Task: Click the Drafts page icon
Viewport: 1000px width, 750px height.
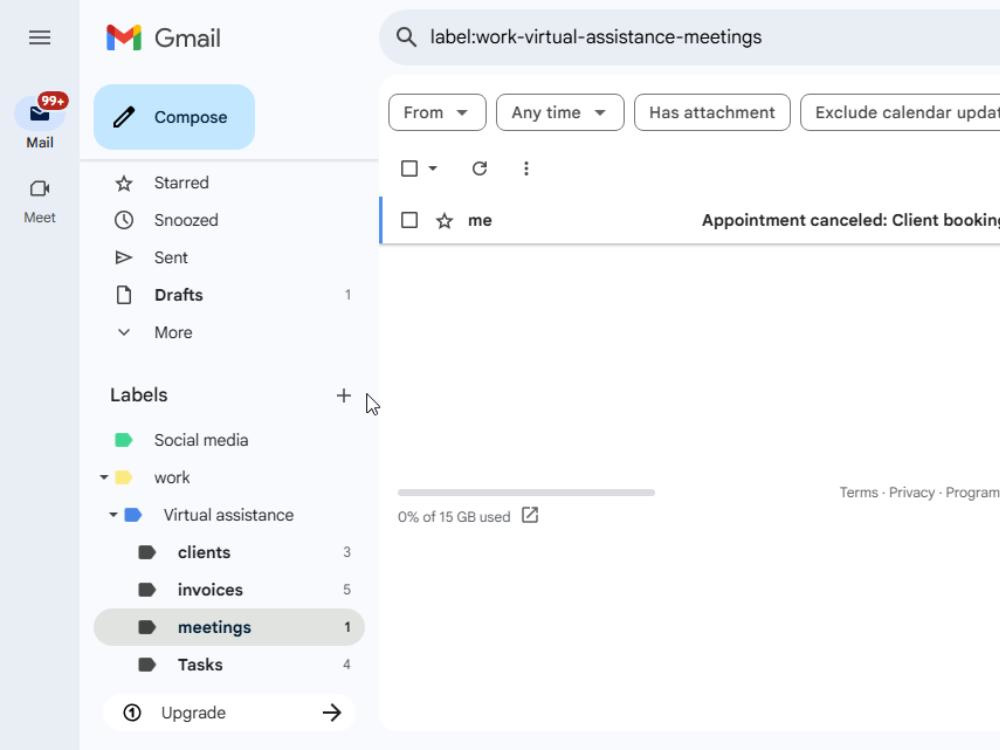Action: 124,295
